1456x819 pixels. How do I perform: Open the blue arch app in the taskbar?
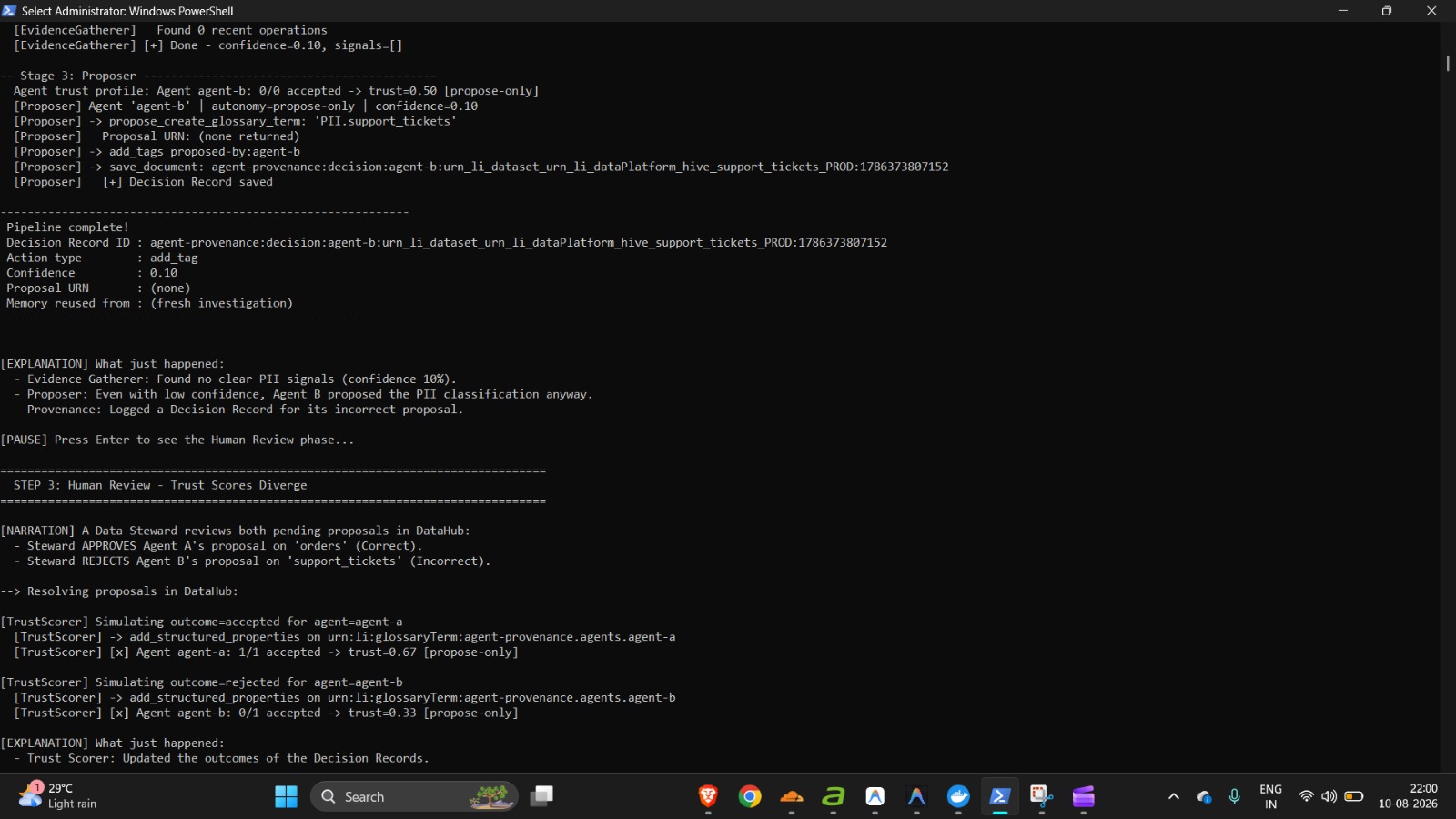[916, 796]
